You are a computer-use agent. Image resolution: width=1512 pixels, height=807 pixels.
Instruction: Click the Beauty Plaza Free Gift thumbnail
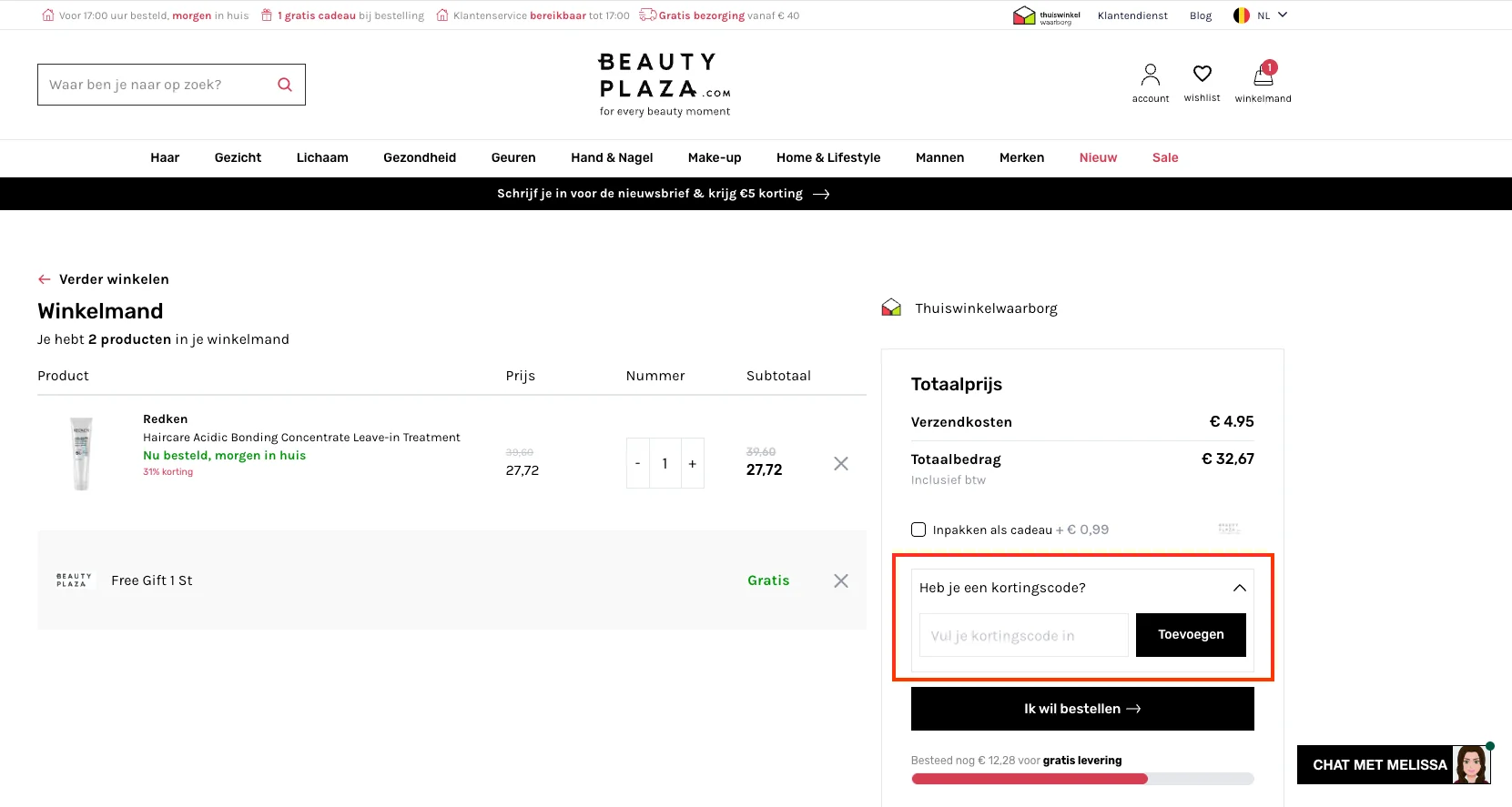74,580
